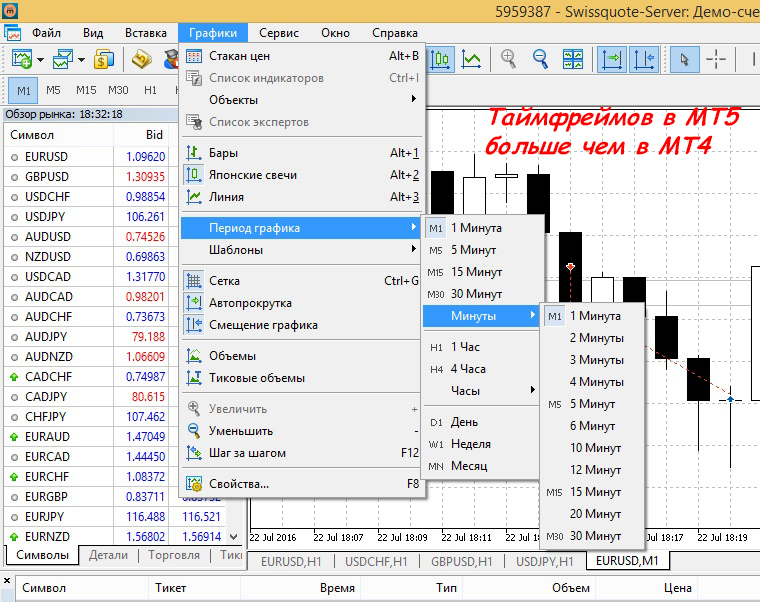Select День period
This screenshot has height=602, width=760.
click(x=482, y=422)
